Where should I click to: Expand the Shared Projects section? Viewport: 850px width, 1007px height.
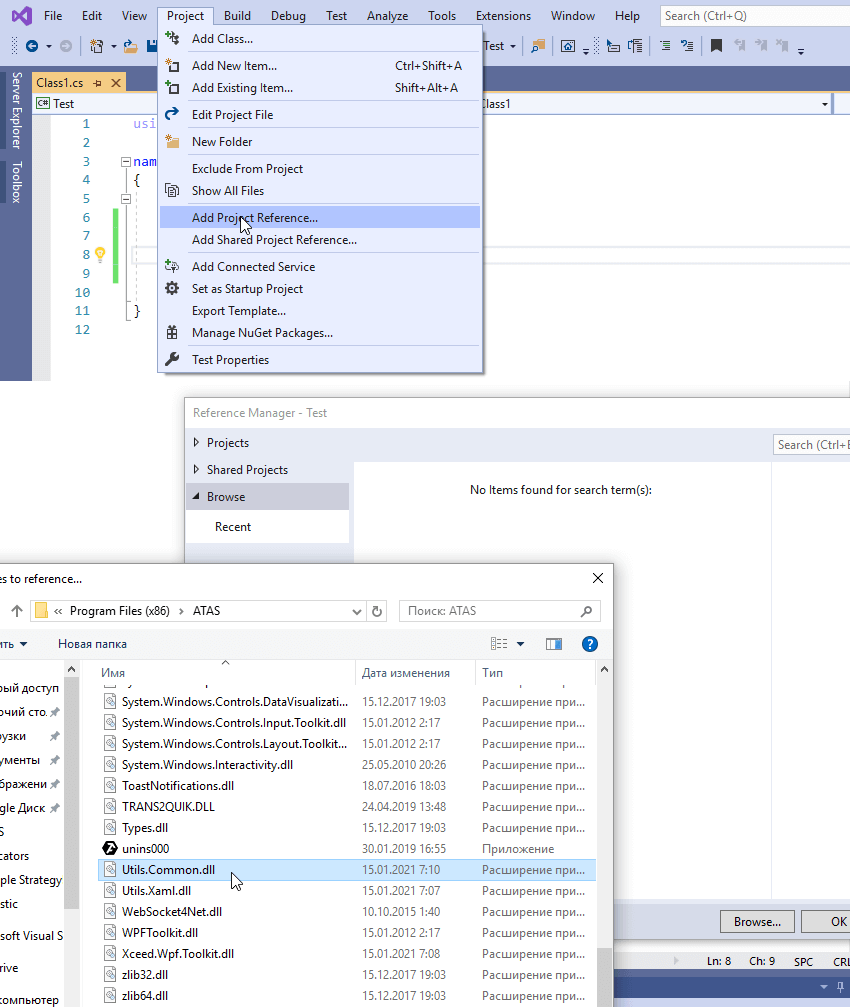pyautogui.click(x=195, y=470)
